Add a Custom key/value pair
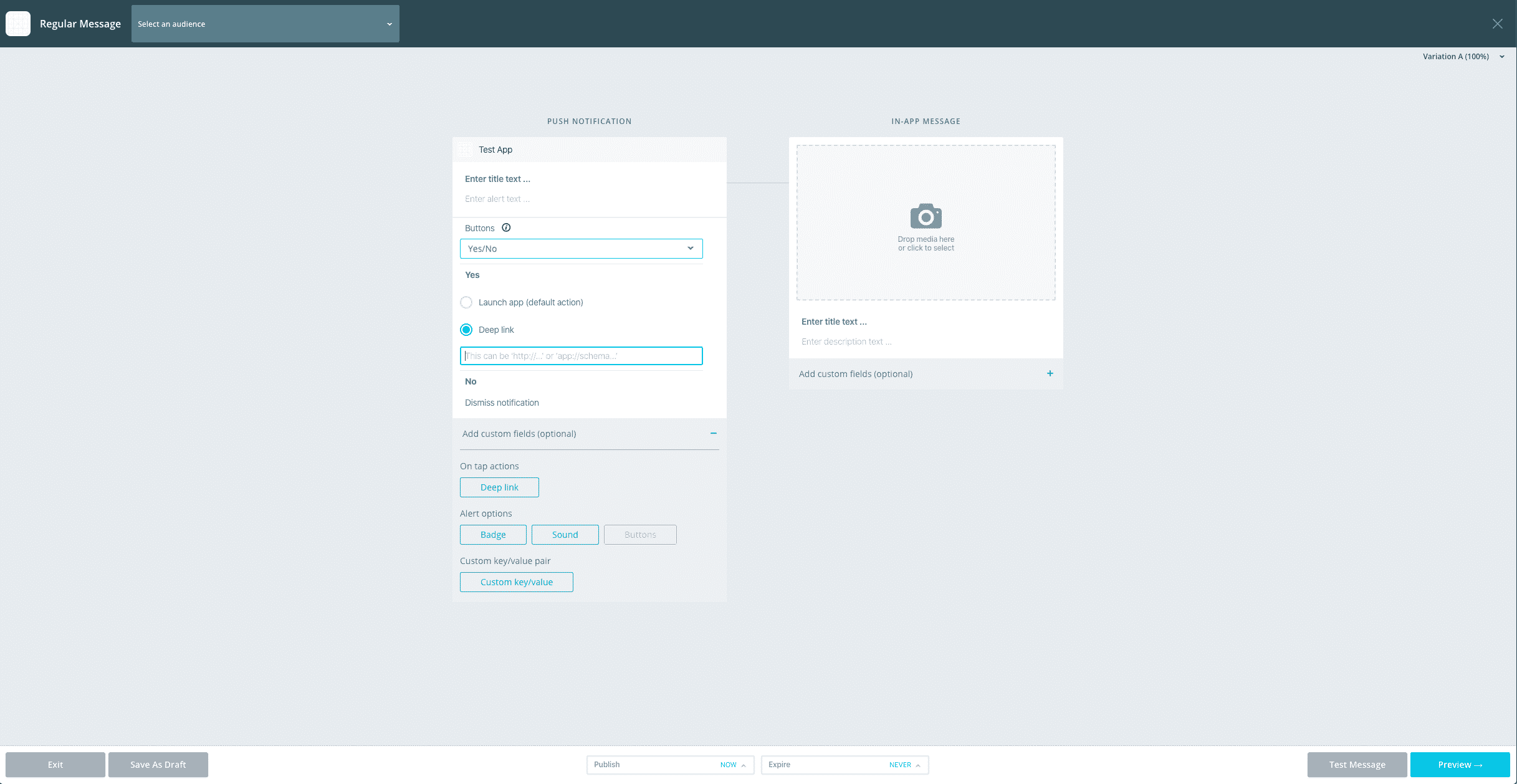The height and width of the screenshot is (784, 1517). tap(516, 581)
